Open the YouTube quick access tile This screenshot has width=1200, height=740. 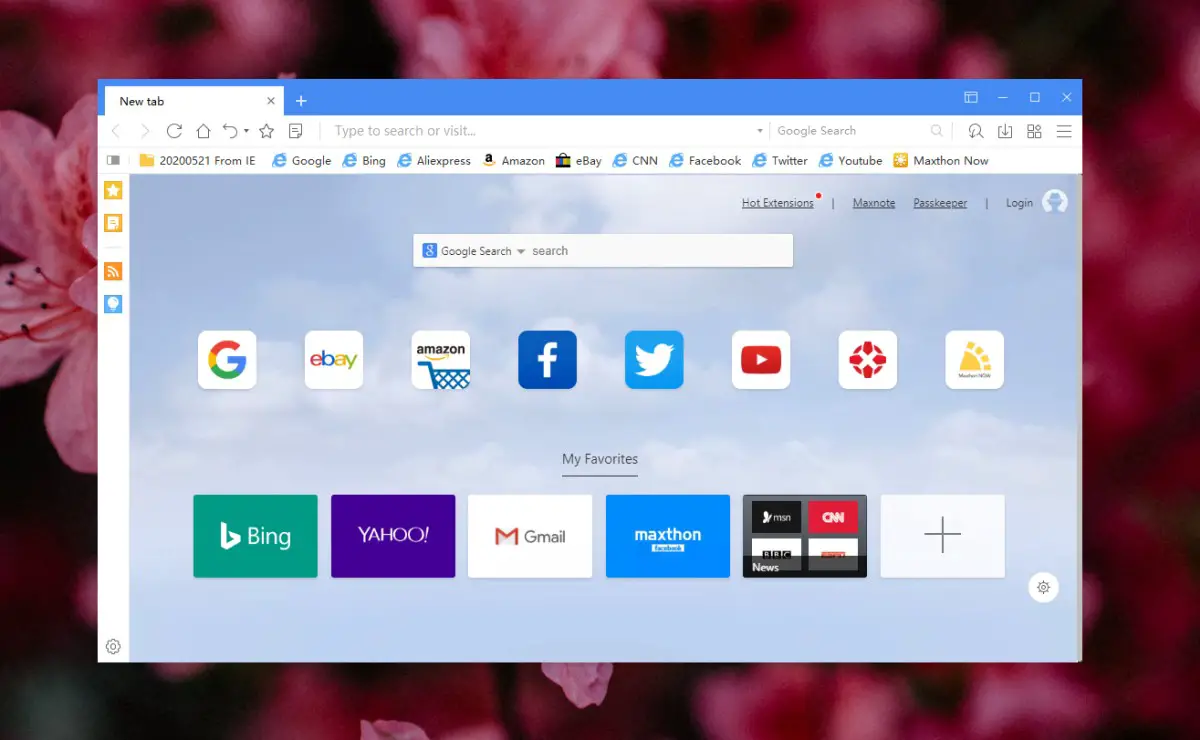coord(761,360)
